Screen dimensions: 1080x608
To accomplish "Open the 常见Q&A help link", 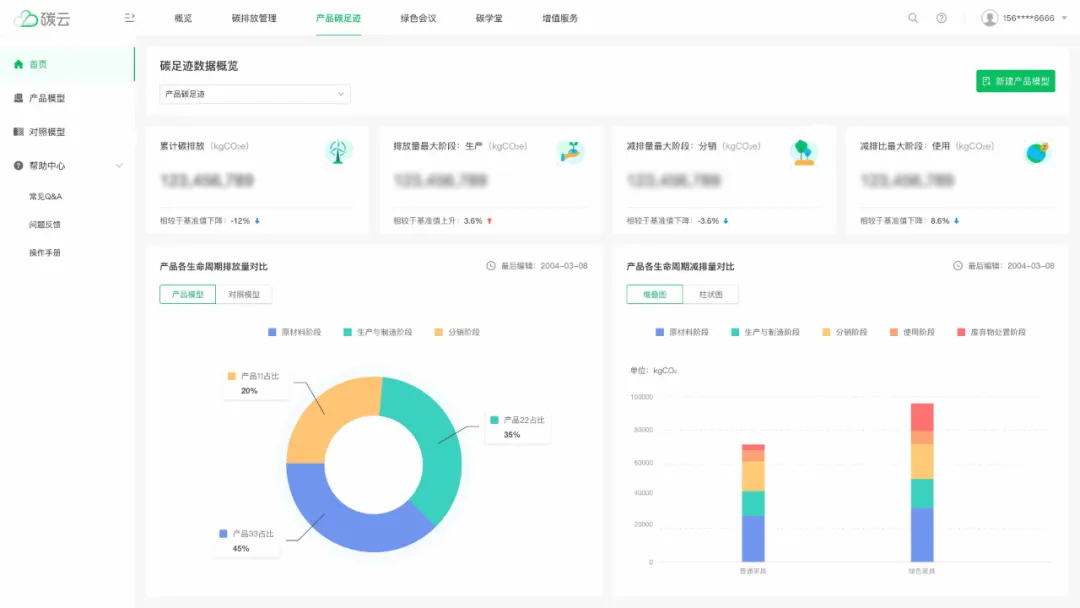I will click(46, 196).
